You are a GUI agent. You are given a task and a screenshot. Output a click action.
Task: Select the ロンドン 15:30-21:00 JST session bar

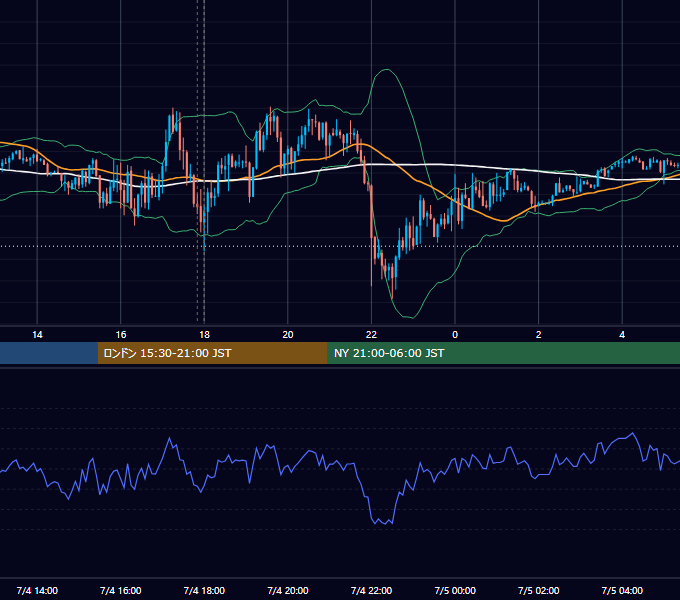click(x=212, y=353)
